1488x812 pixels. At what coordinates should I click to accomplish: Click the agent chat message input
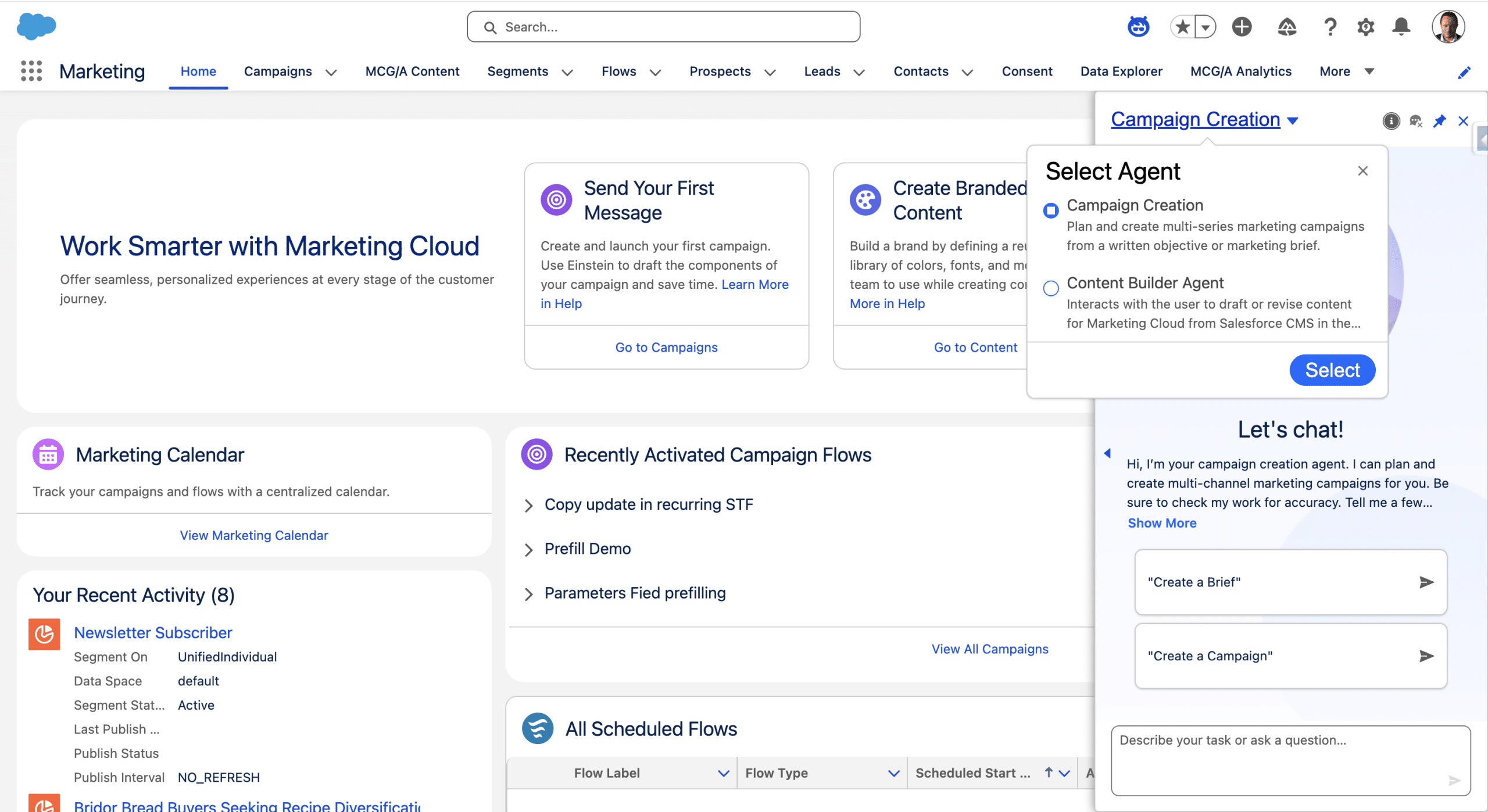coord(1279,756)
